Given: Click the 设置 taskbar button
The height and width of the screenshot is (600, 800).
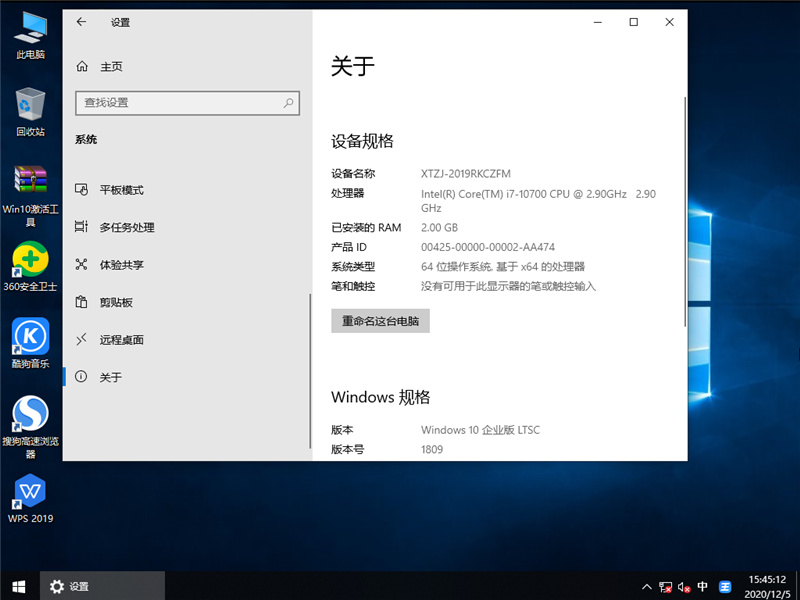Looking at the screenshot, I should point(102,586).
